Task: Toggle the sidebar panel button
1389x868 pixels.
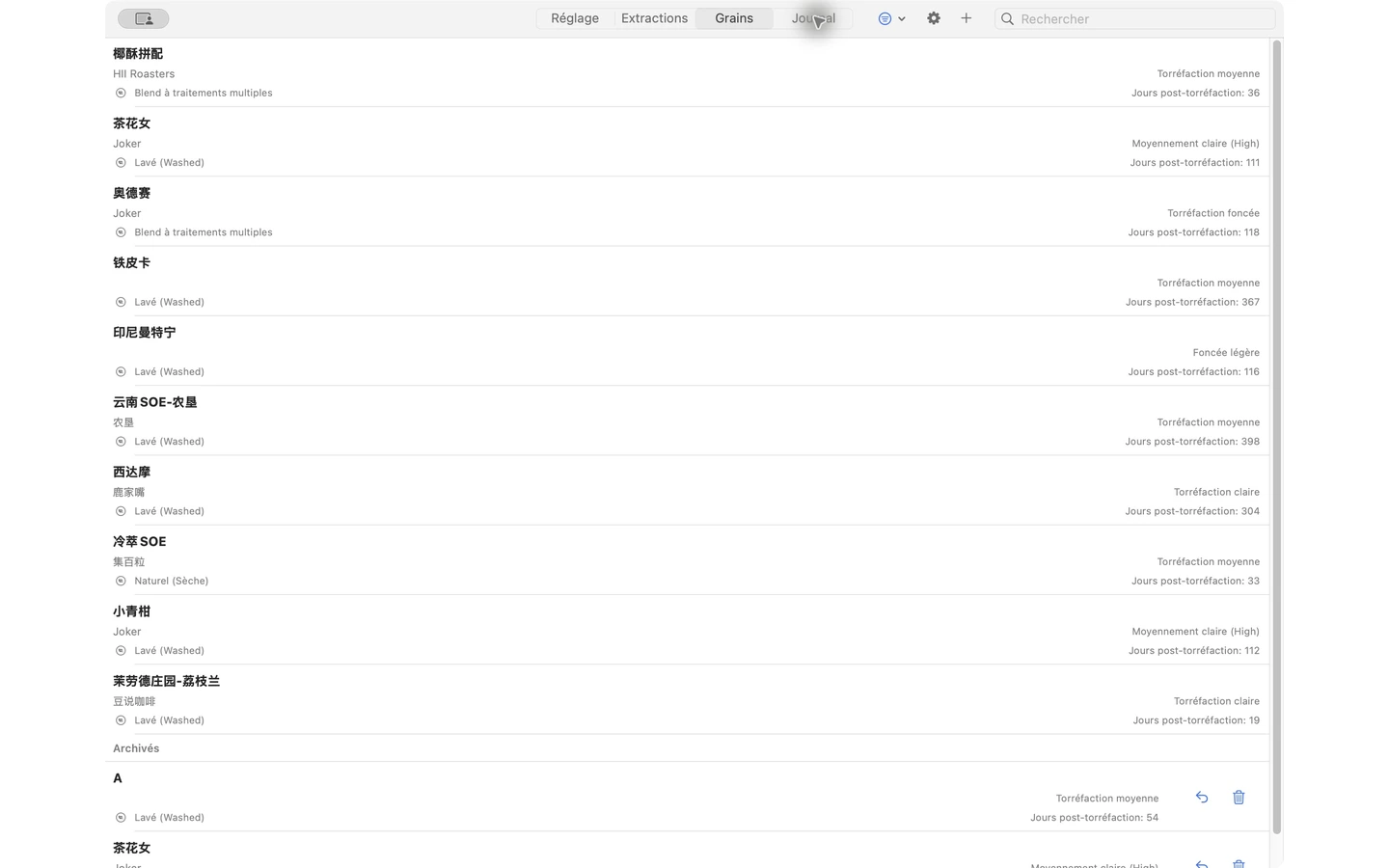Action: pos(144,18)
